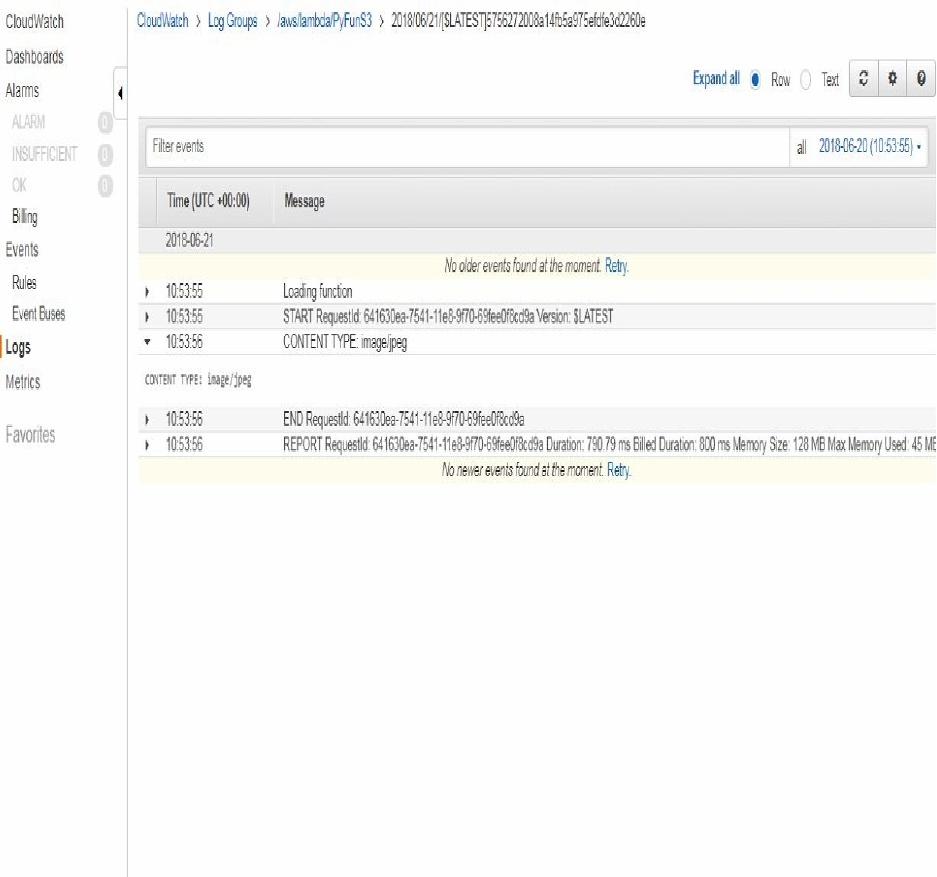Select the Row view radio button

(x=755, y=79)
